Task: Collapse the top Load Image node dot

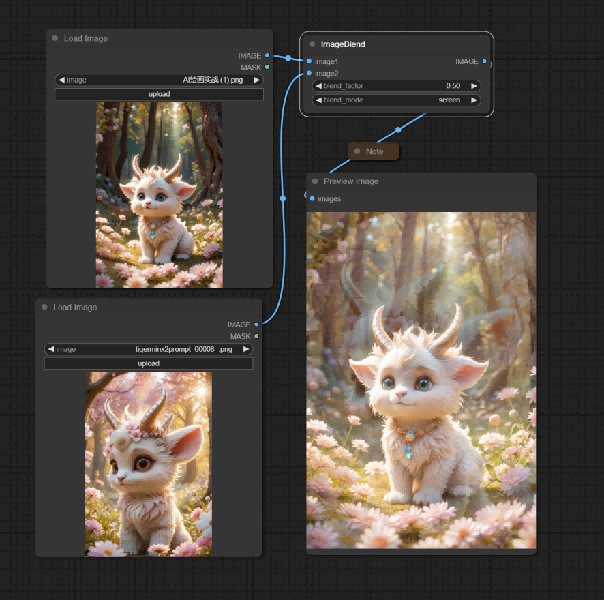Action: click(x=55, y=38)
